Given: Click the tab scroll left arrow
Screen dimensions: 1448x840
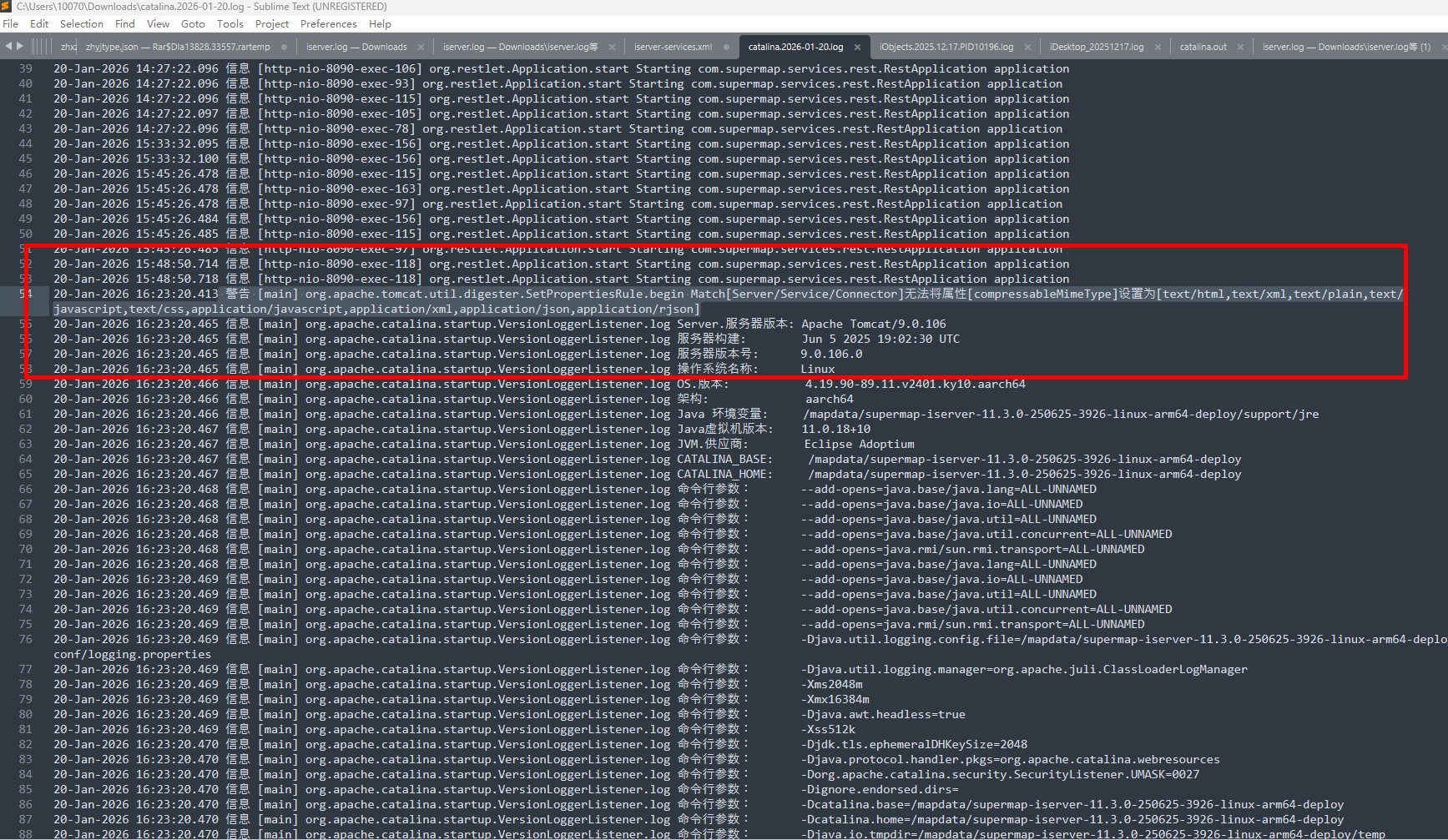Looking at the screenshot, I should [8, 47].
